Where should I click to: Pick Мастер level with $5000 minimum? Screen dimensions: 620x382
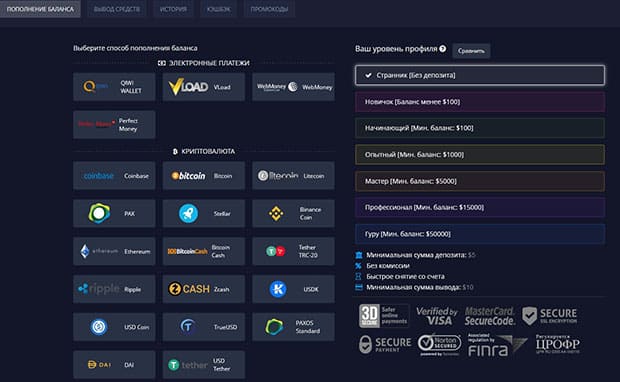(x=480, y=181)
